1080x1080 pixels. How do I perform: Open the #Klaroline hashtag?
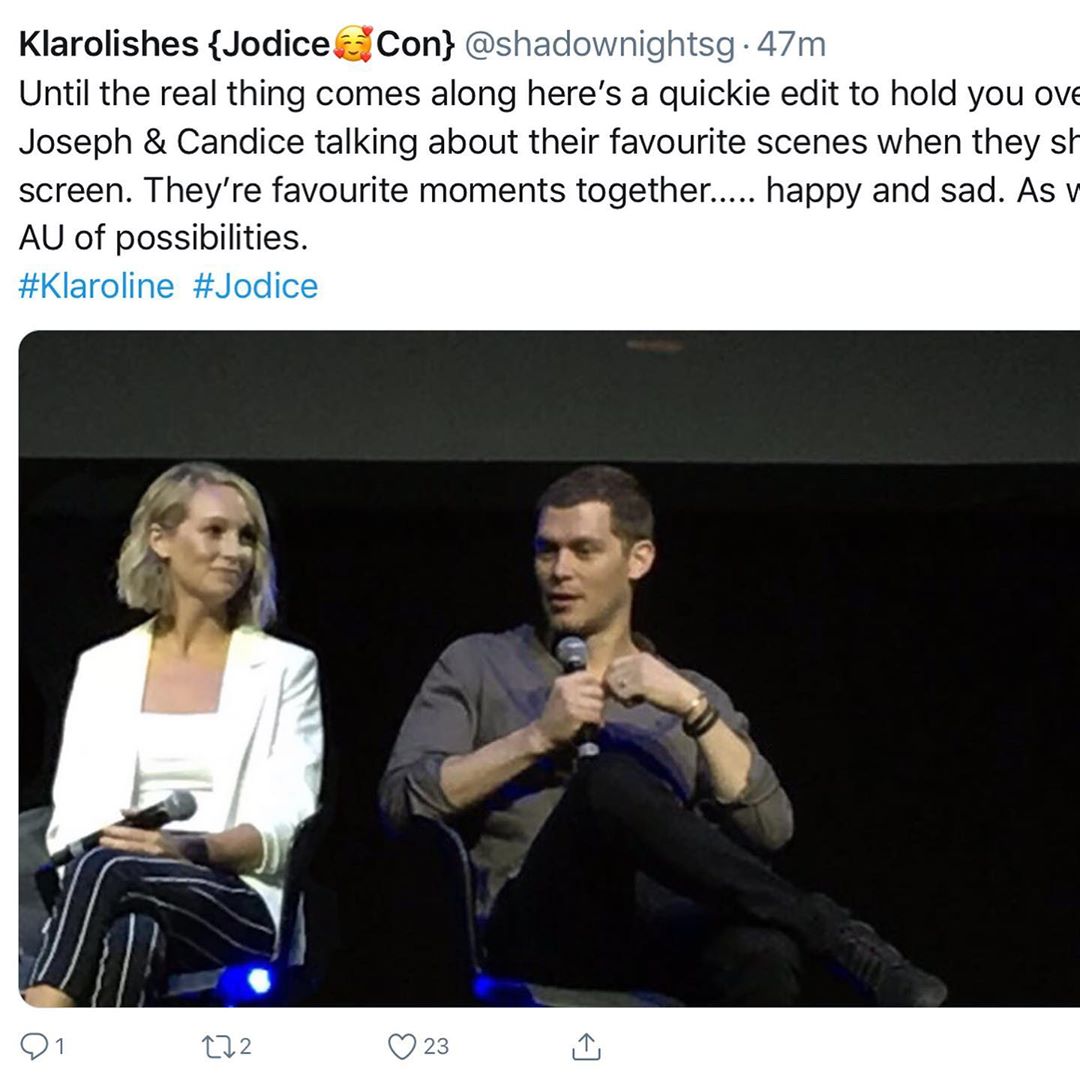click(x=96, y=286)
